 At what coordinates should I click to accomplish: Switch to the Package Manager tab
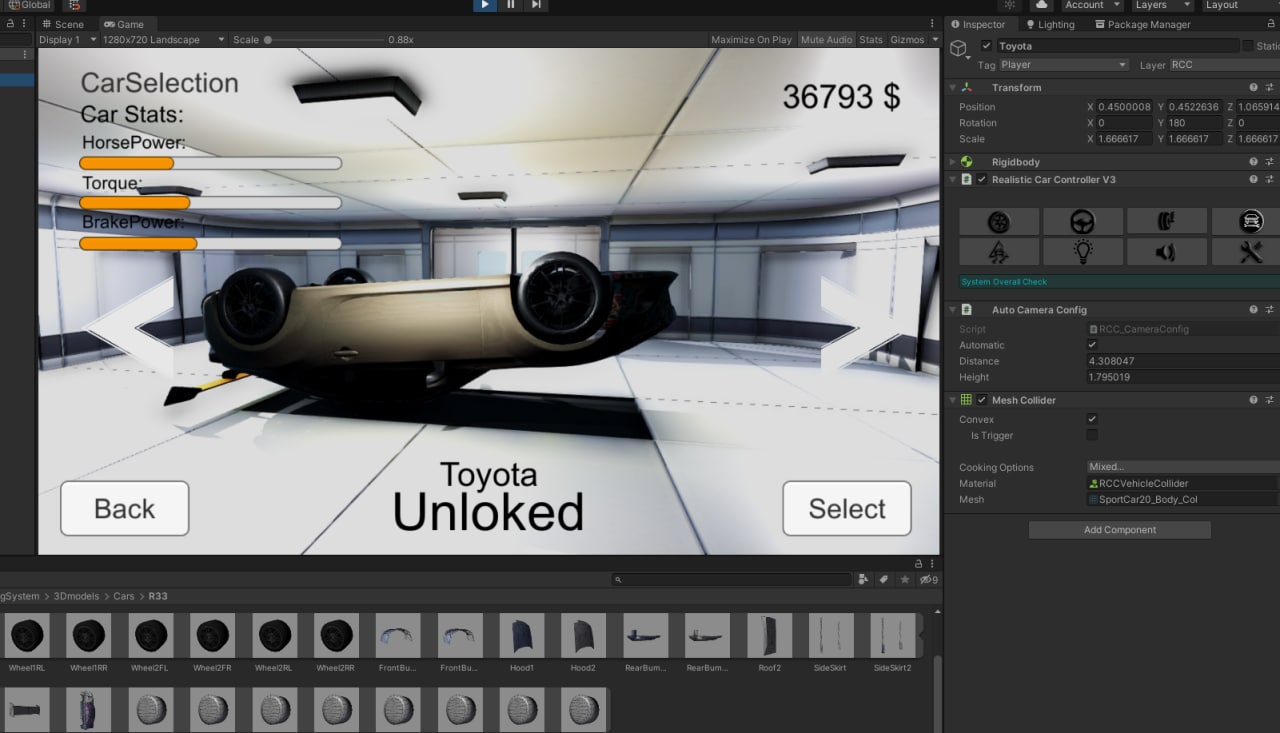(x=1142, y=24)
